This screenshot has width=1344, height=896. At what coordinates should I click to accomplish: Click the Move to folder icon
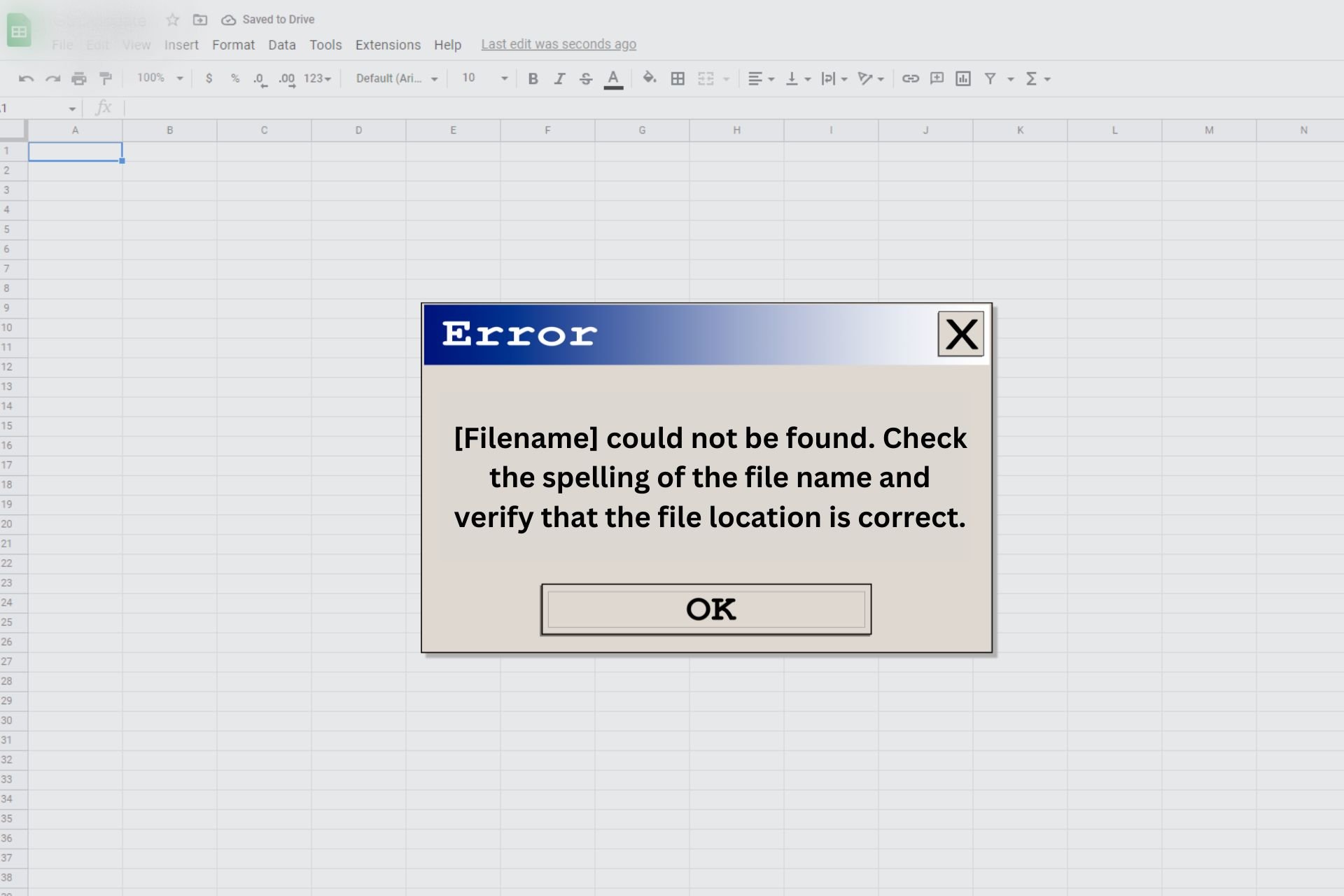pyautogui.click(x=200, y=20)
